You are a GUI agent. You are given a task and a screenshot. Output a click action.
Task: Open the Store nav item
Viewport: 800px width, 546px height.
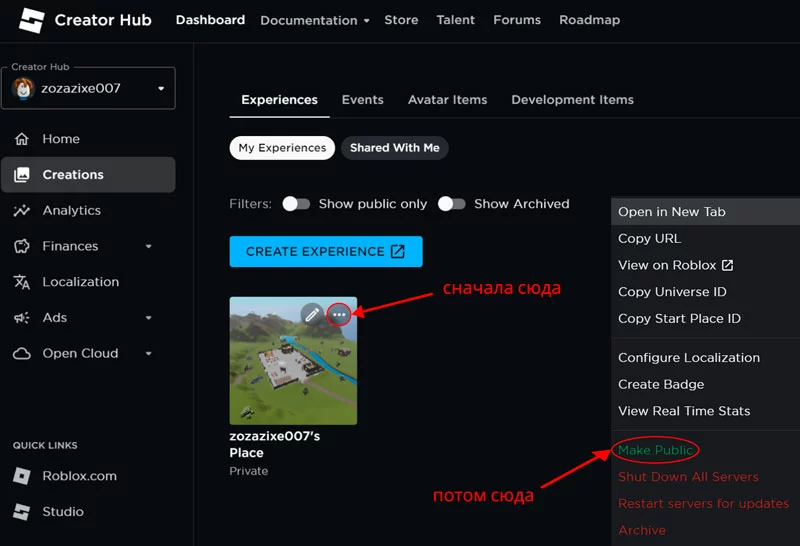point(401,20)
